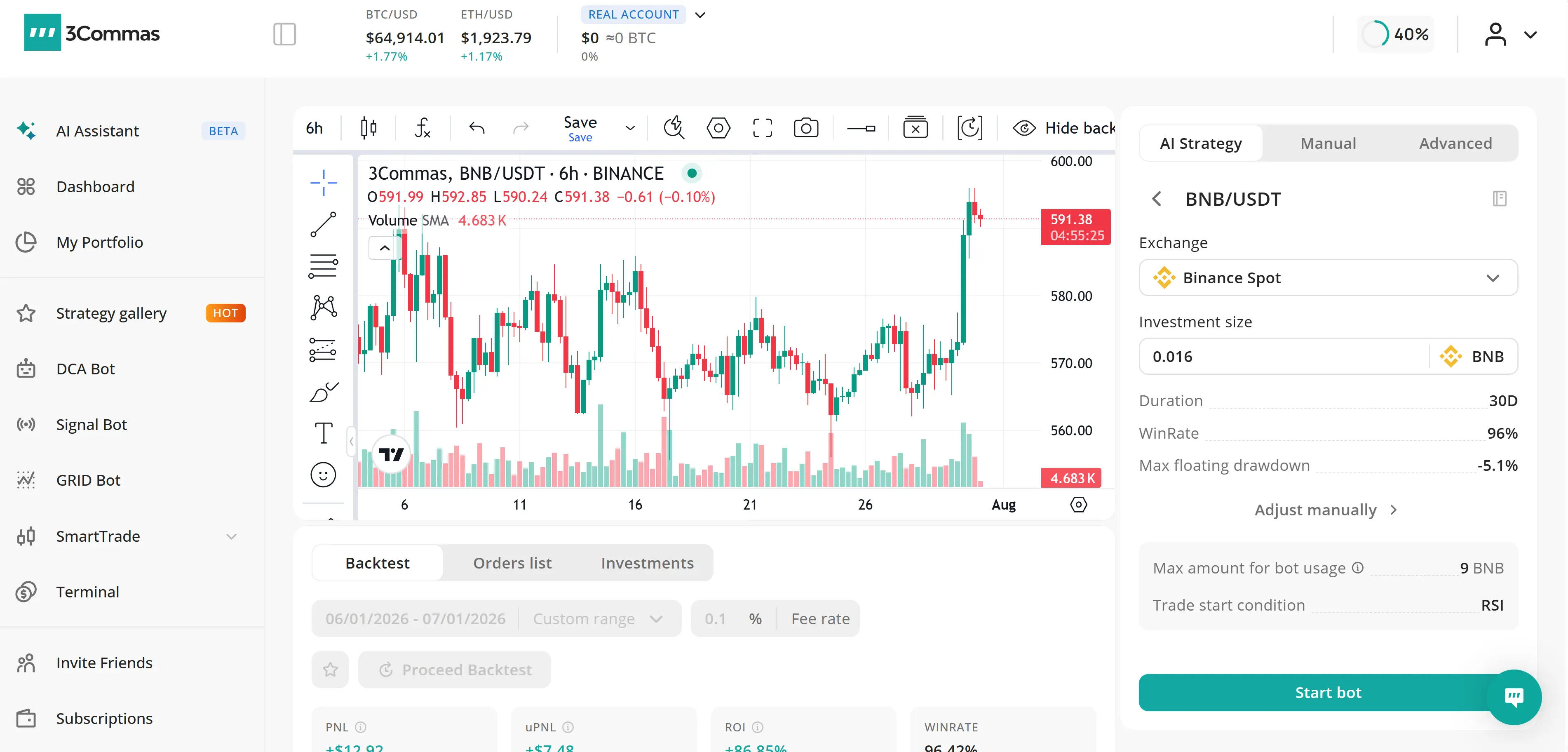1568x752 pixels.
Task: Select the text annotation tool
Action: point(323,433)
